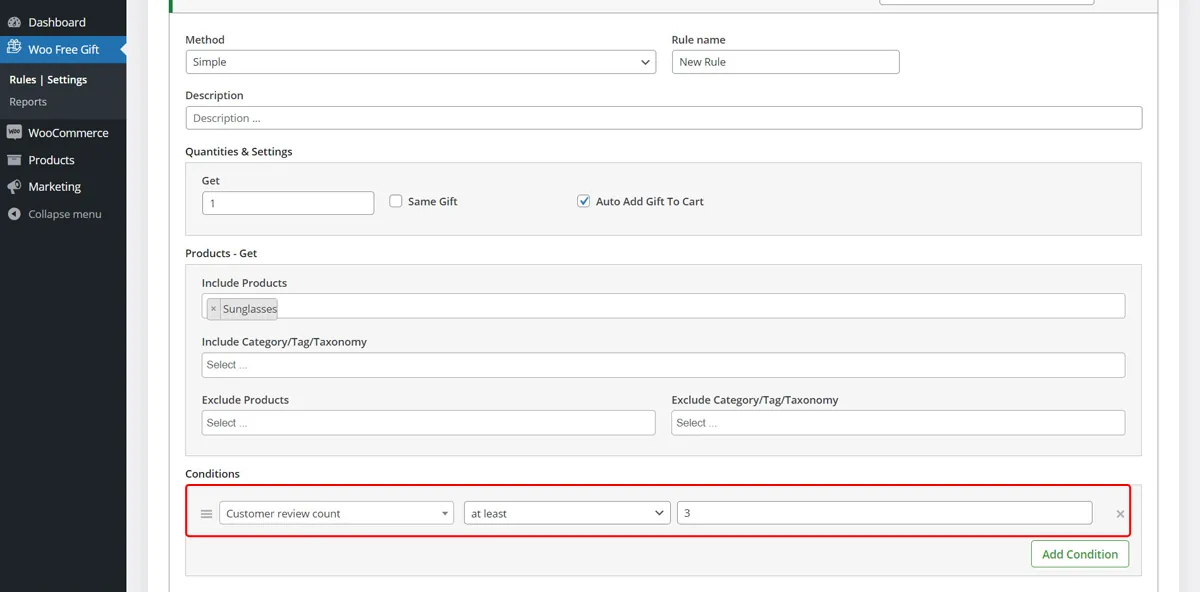Click the Description text field
The width and height of the screenshot is (1200, 592).
[664, 118]
